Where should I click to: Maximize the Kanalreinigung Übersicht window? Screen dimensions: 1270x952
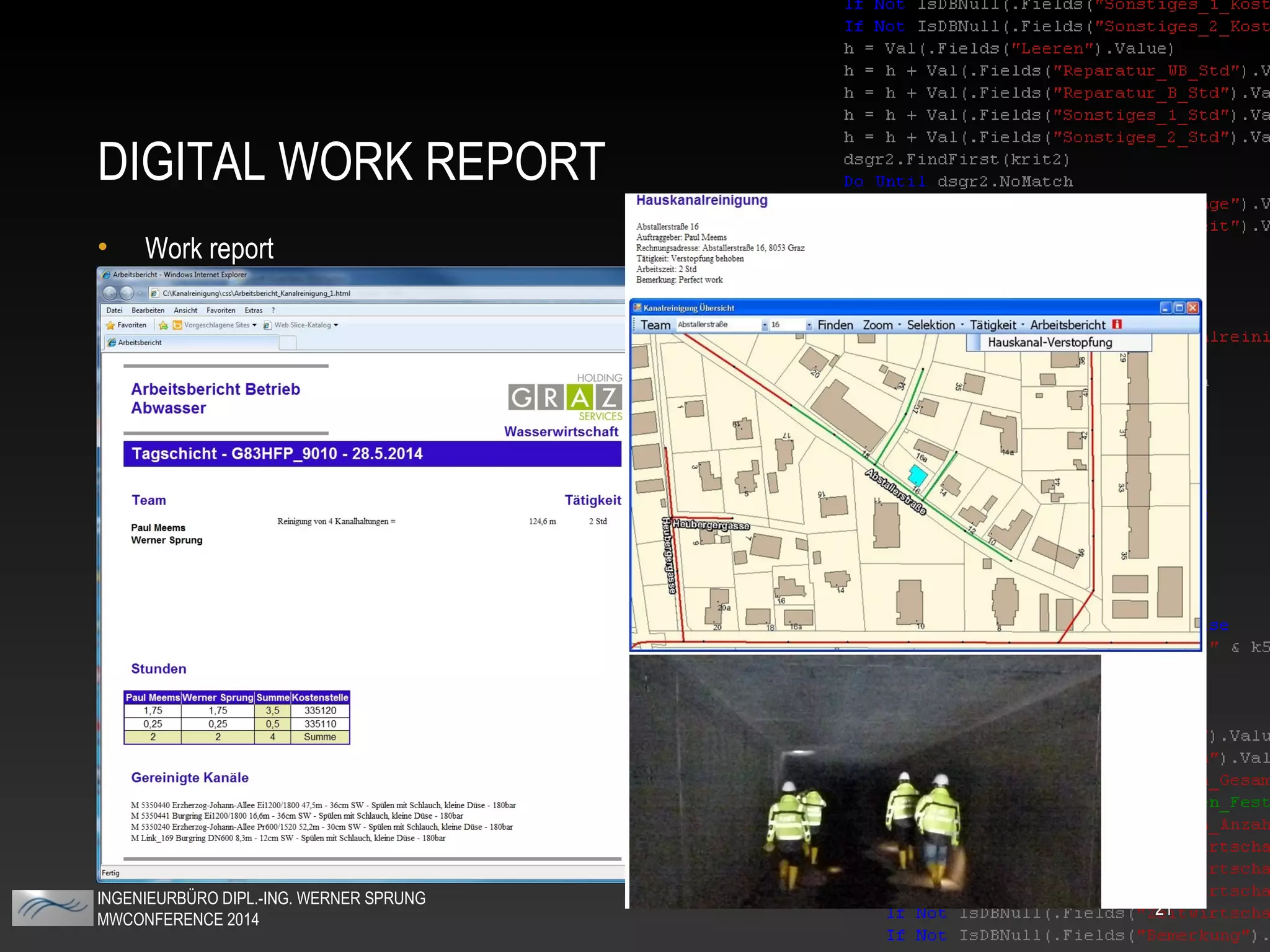1179,307
